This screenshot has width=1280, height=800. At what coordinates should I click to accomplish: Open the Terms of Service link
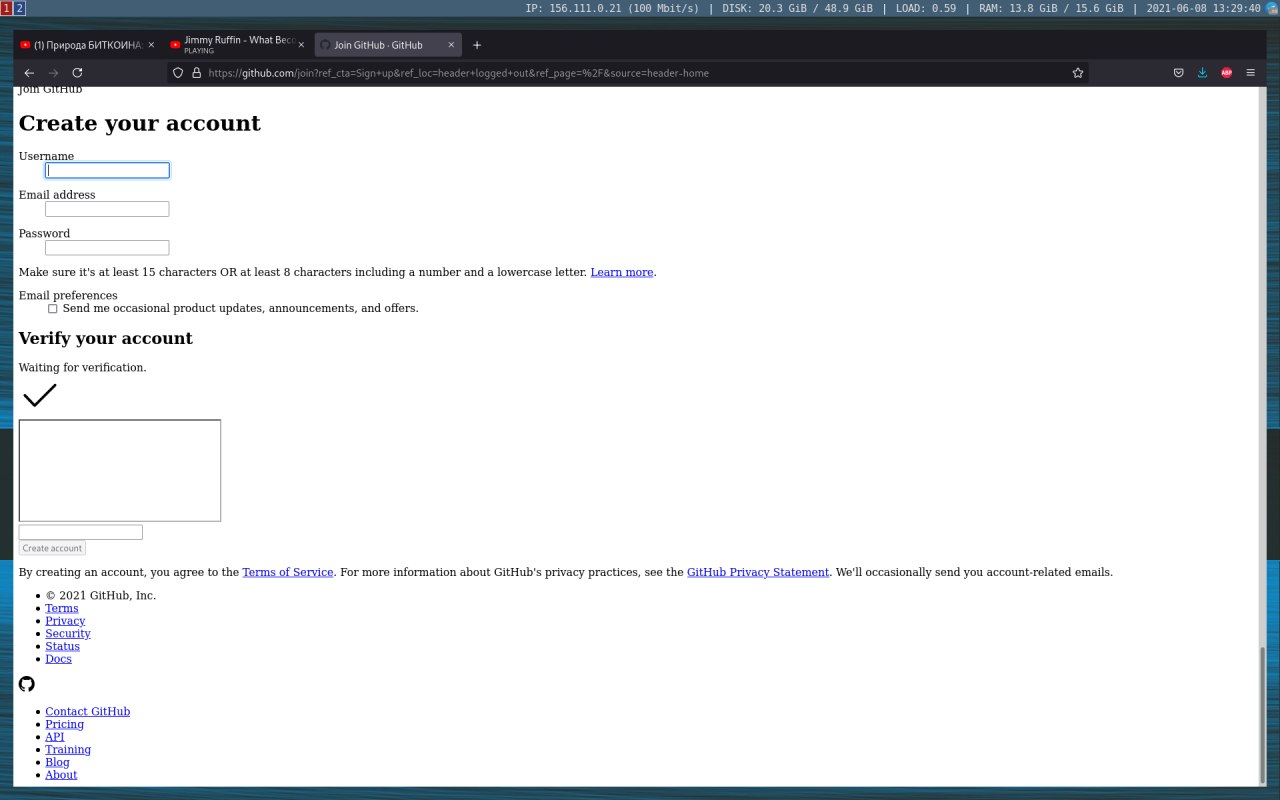click(288, 572)
